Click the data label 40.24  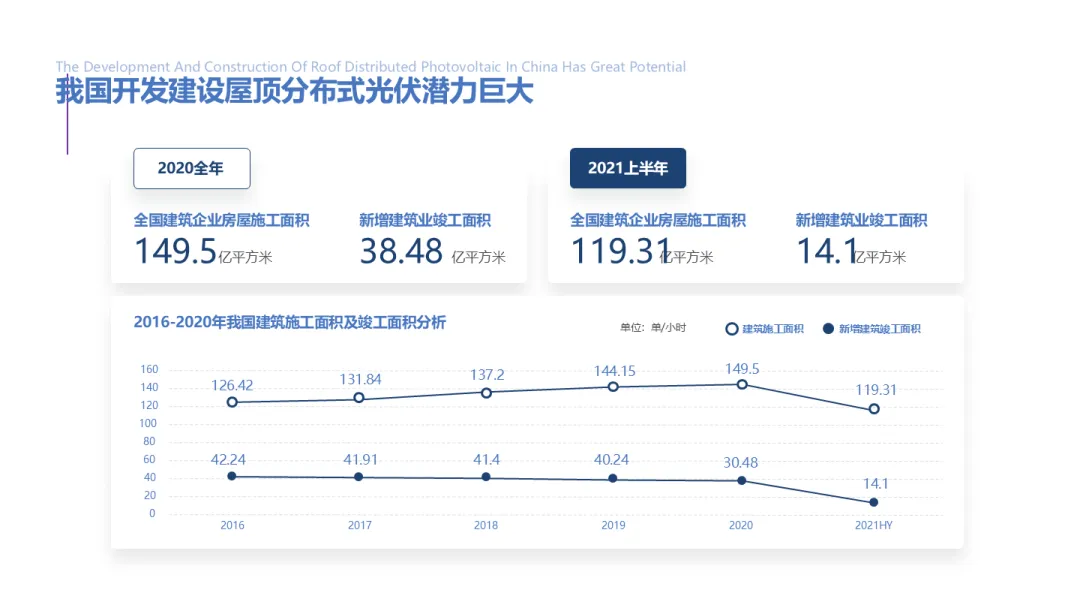point(612,460)
